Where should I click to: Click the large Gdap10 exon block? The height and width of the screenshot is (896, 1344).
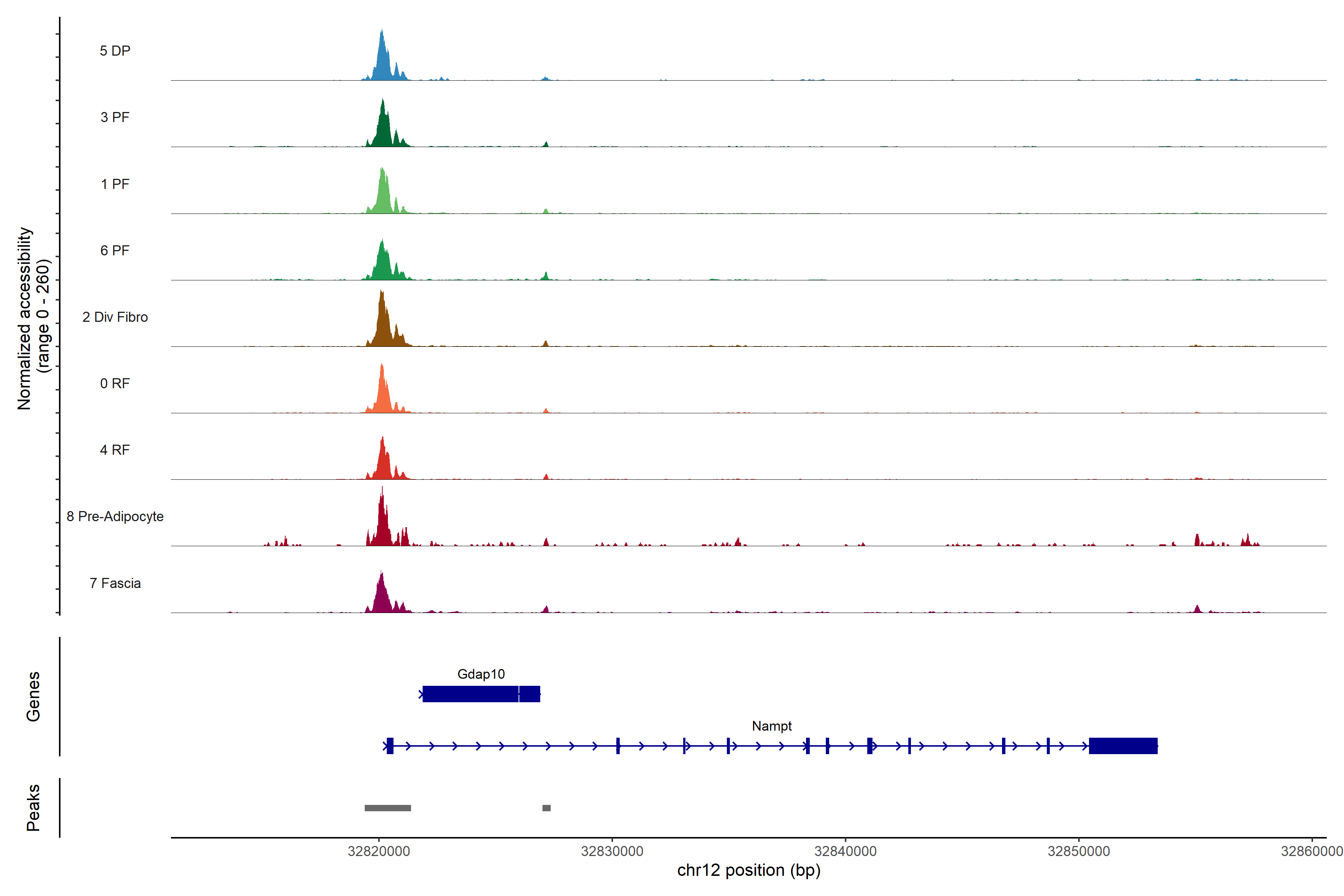coord(470,694)
